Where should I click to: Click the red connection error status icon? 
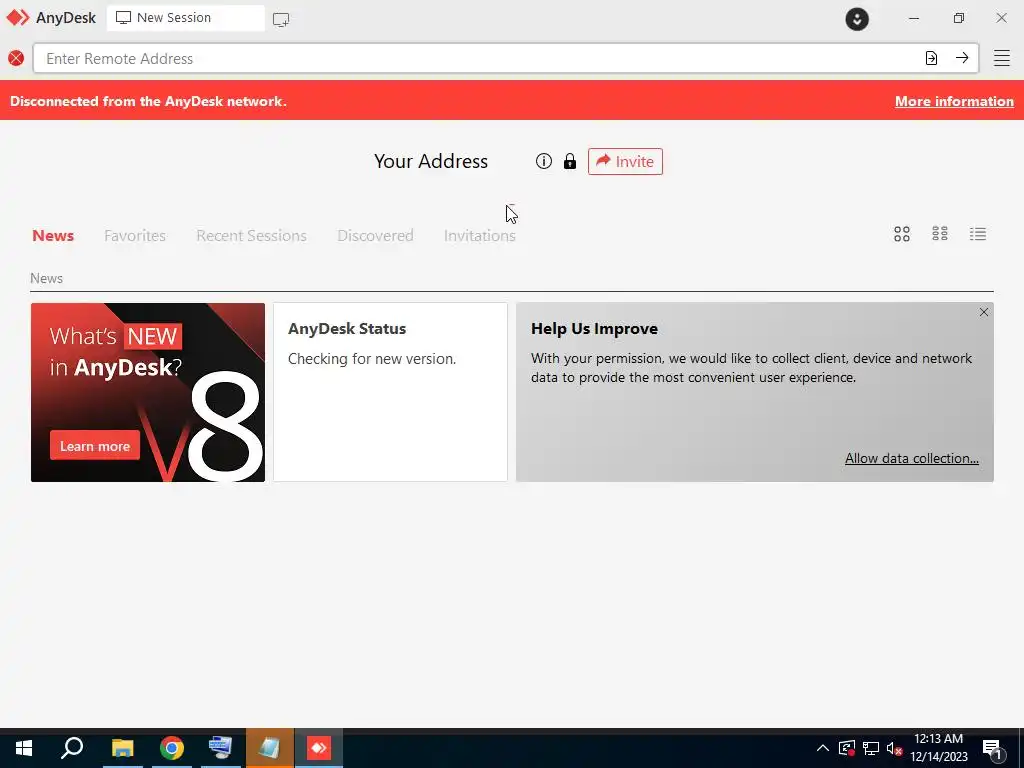[x=16, y=58]
